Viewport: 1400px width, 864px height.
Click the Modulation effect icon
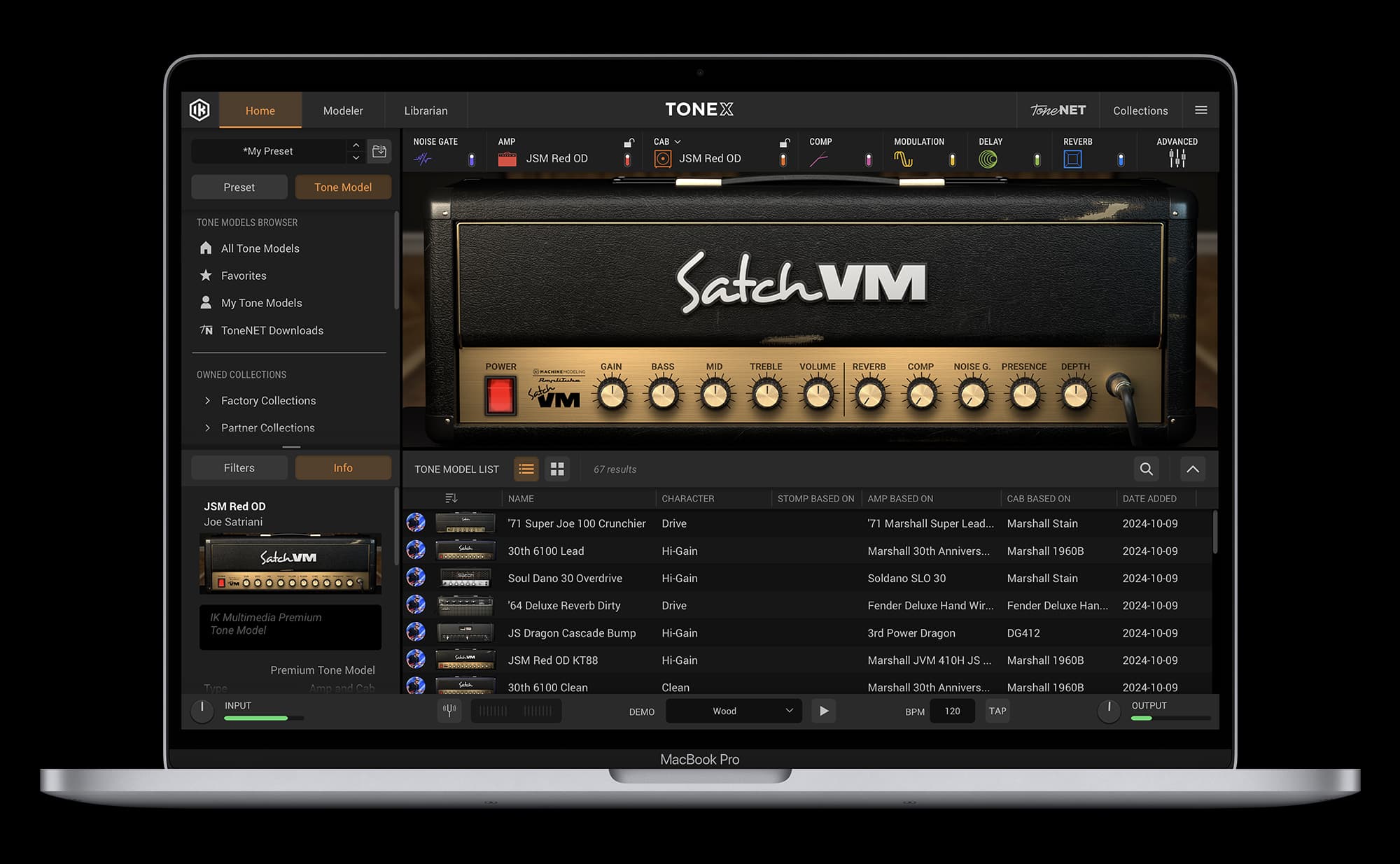click(904, 159)
